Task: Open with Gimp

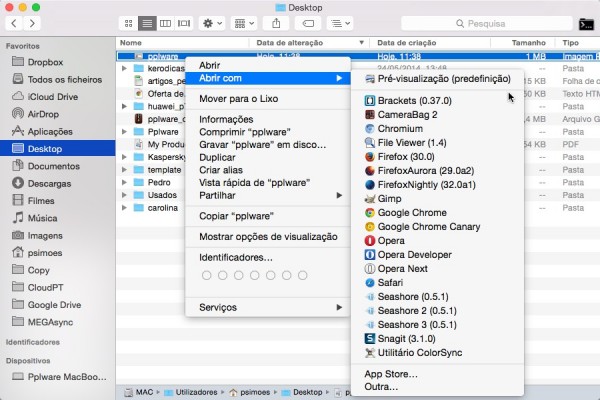Action: (437, 199)
